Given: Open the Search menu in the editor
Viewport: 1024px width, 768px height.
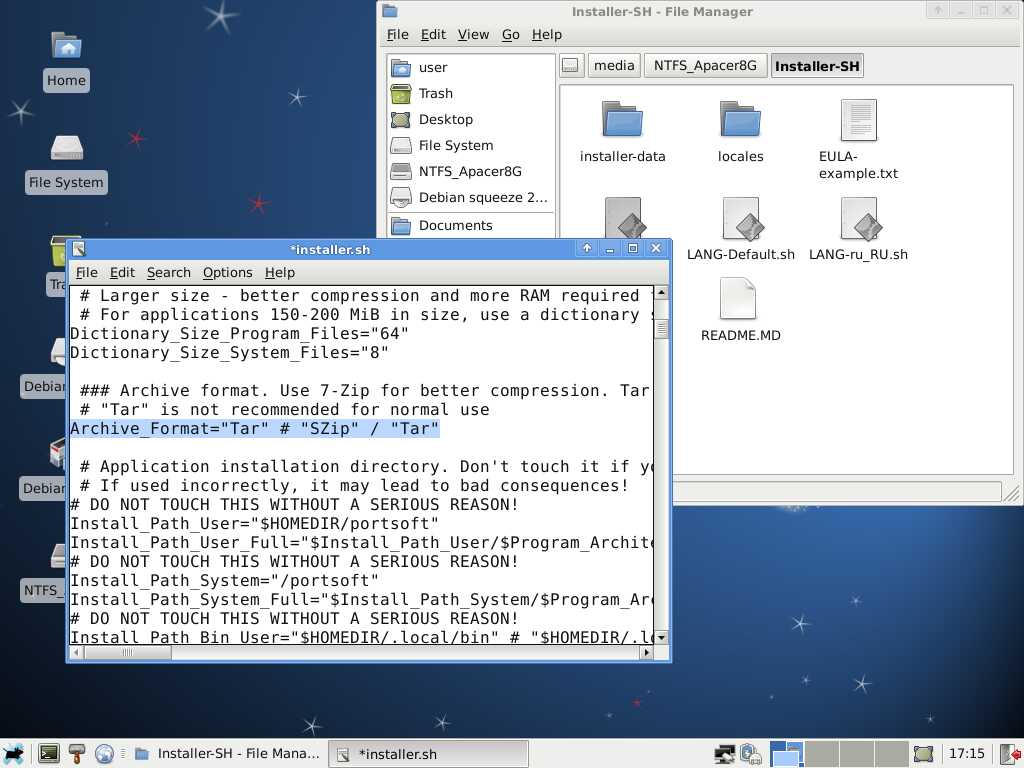Looking at the screenshot, I should coord(168,272).
